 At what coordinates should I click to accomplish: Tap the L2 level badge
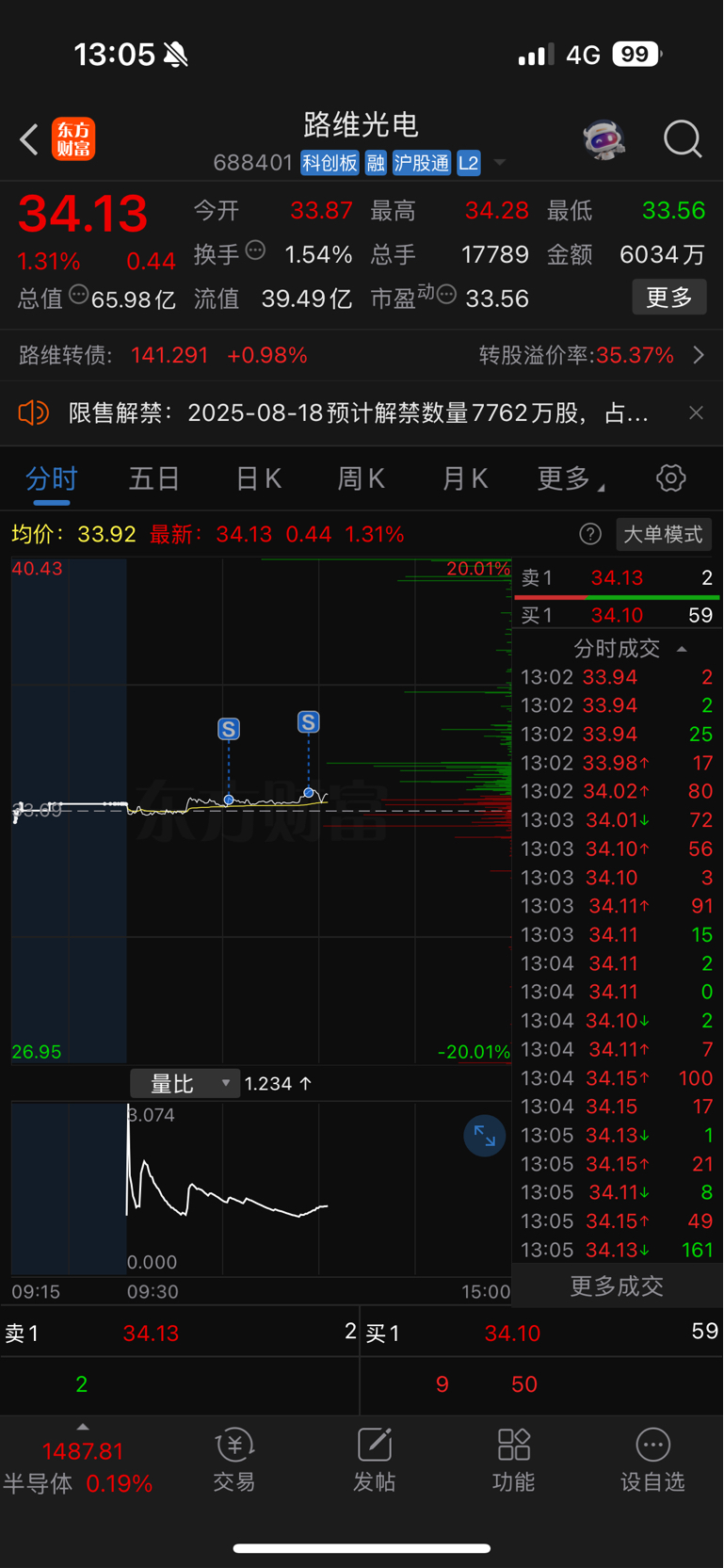pos(469,163)
